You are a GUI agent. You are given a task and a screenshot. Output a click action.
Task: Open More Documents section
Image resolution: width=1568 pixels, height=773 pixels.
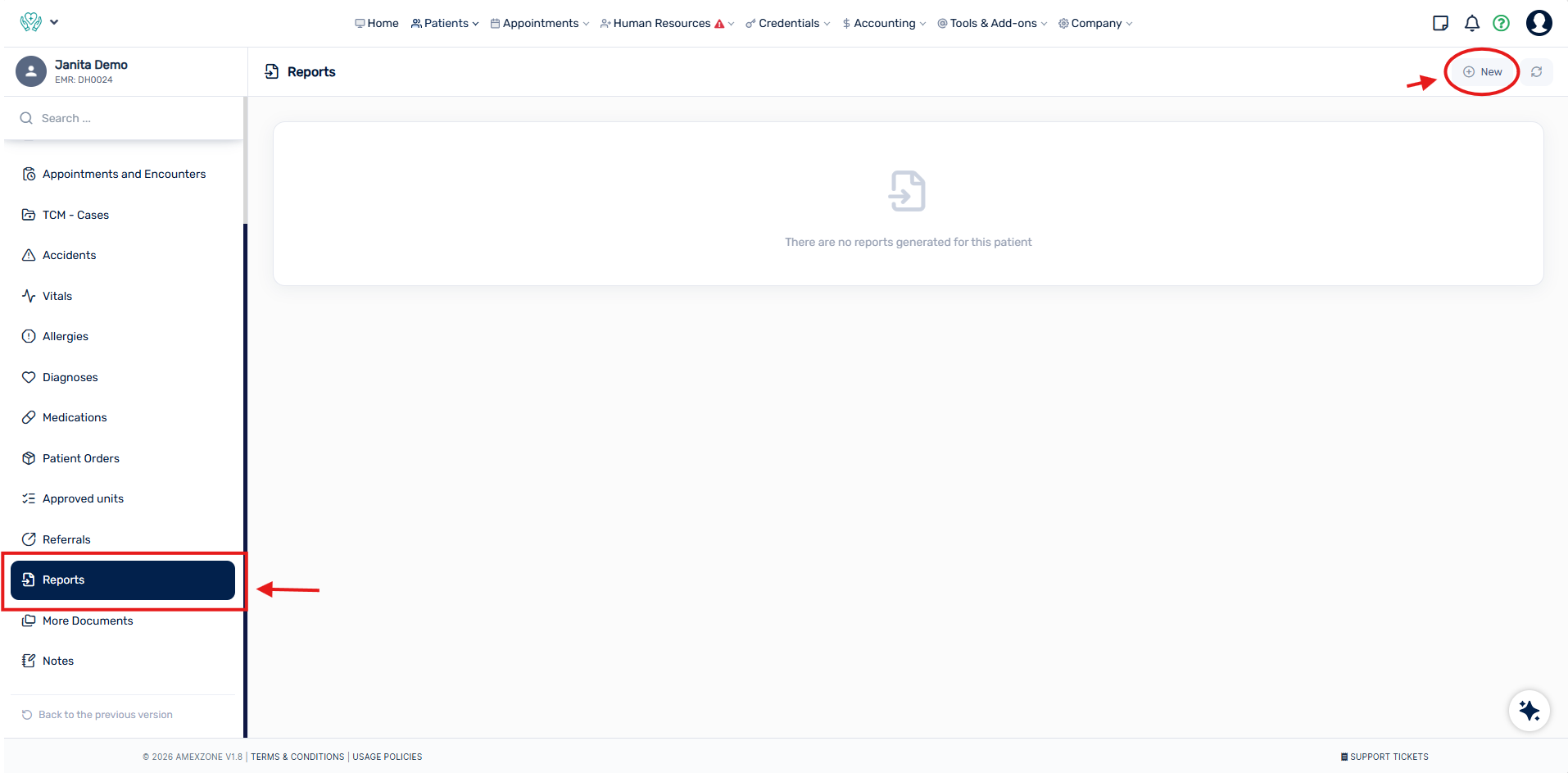click(x=123, y=621)
